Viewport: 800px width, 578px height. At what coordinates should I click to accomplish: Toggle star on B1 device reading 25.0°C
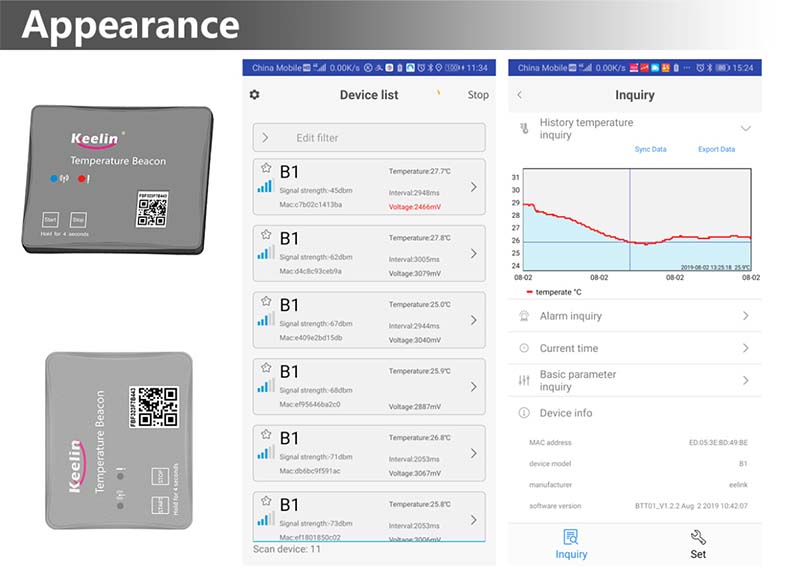[x=266, y=301]
